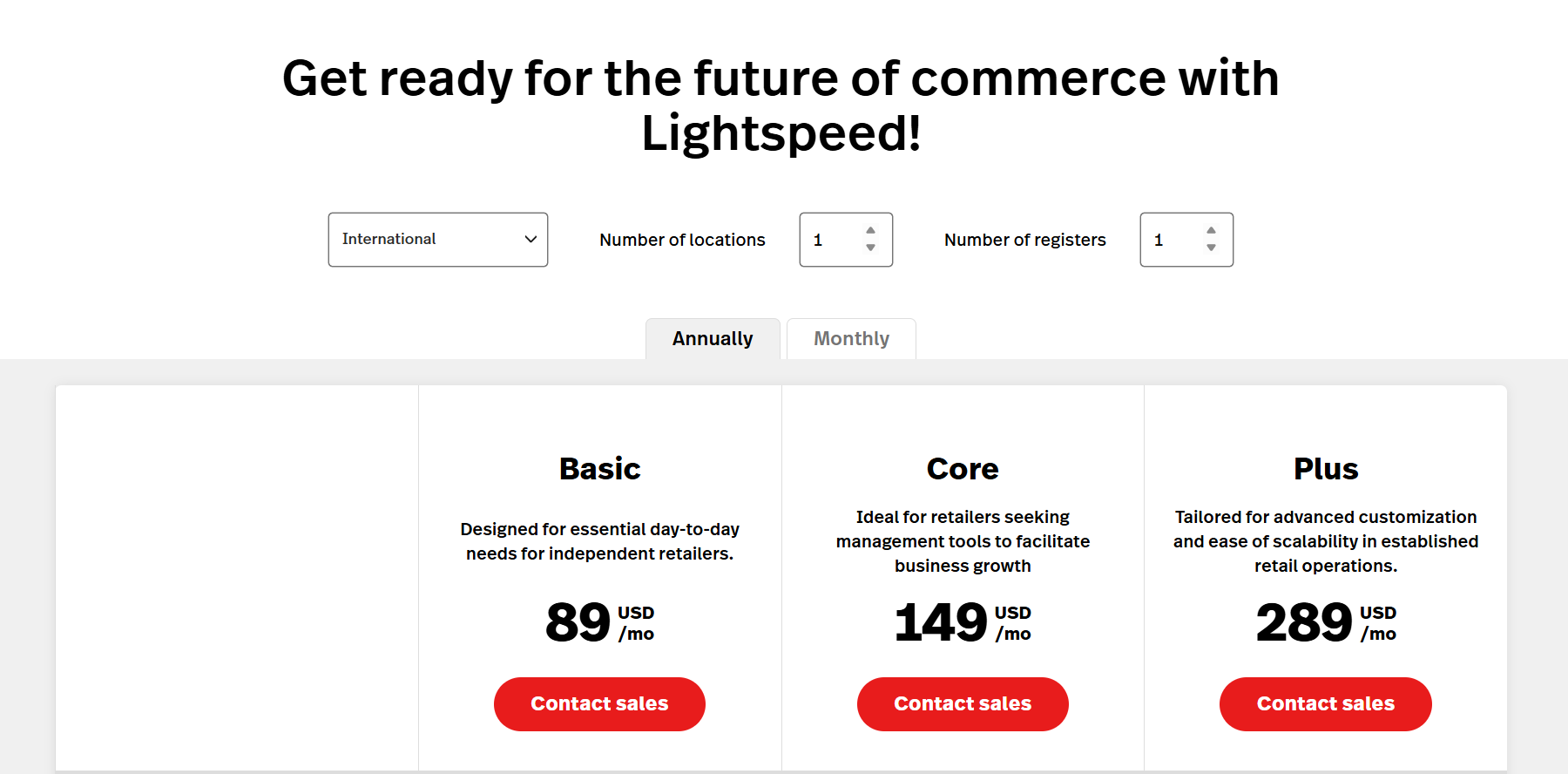This screenshot has height=774, width=1568.
Task: Select the Plus plan card
Action: [1325, 468]
